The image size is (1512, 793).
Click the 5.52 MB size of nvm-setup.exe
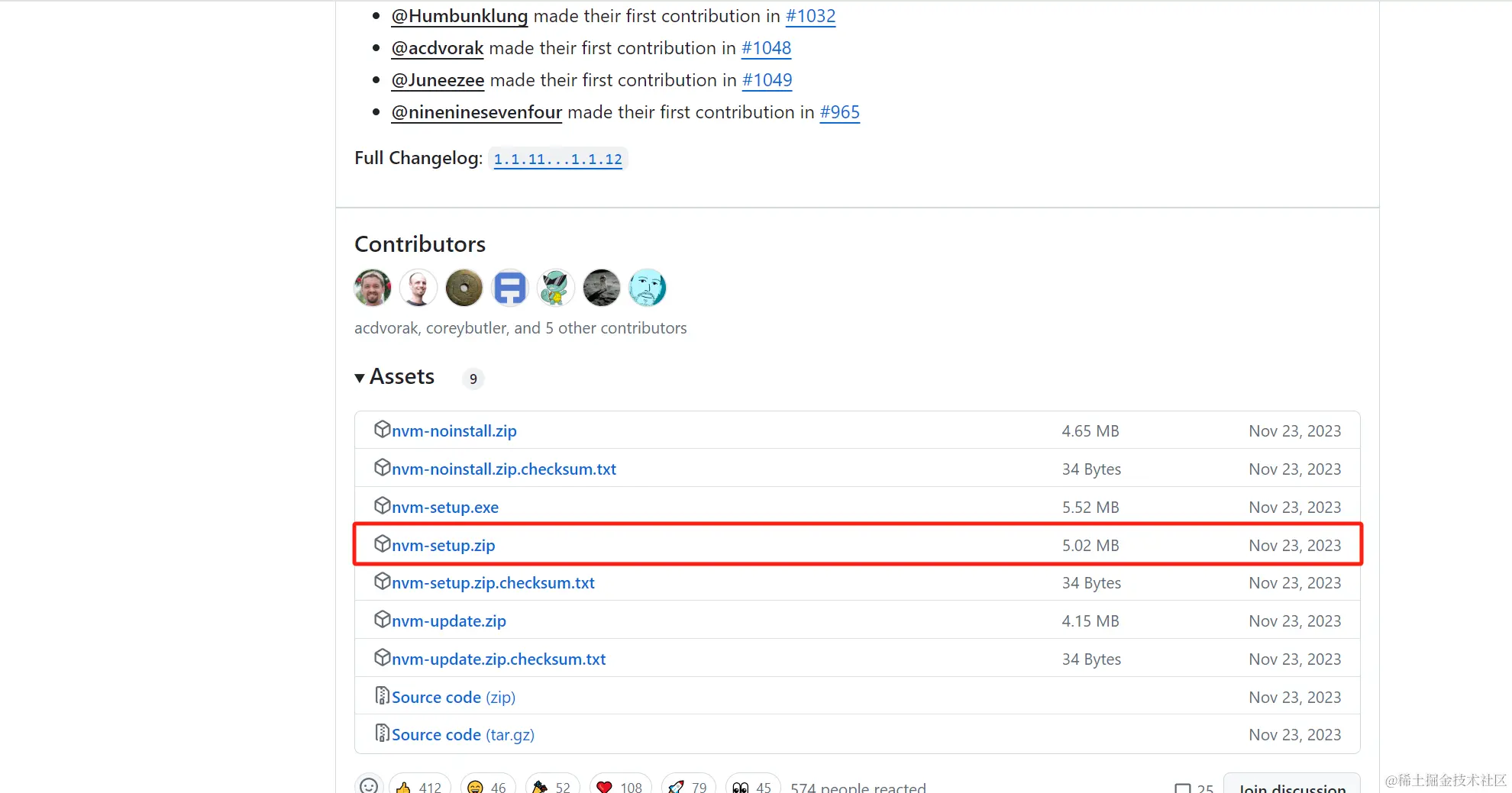coord(1090,507)
